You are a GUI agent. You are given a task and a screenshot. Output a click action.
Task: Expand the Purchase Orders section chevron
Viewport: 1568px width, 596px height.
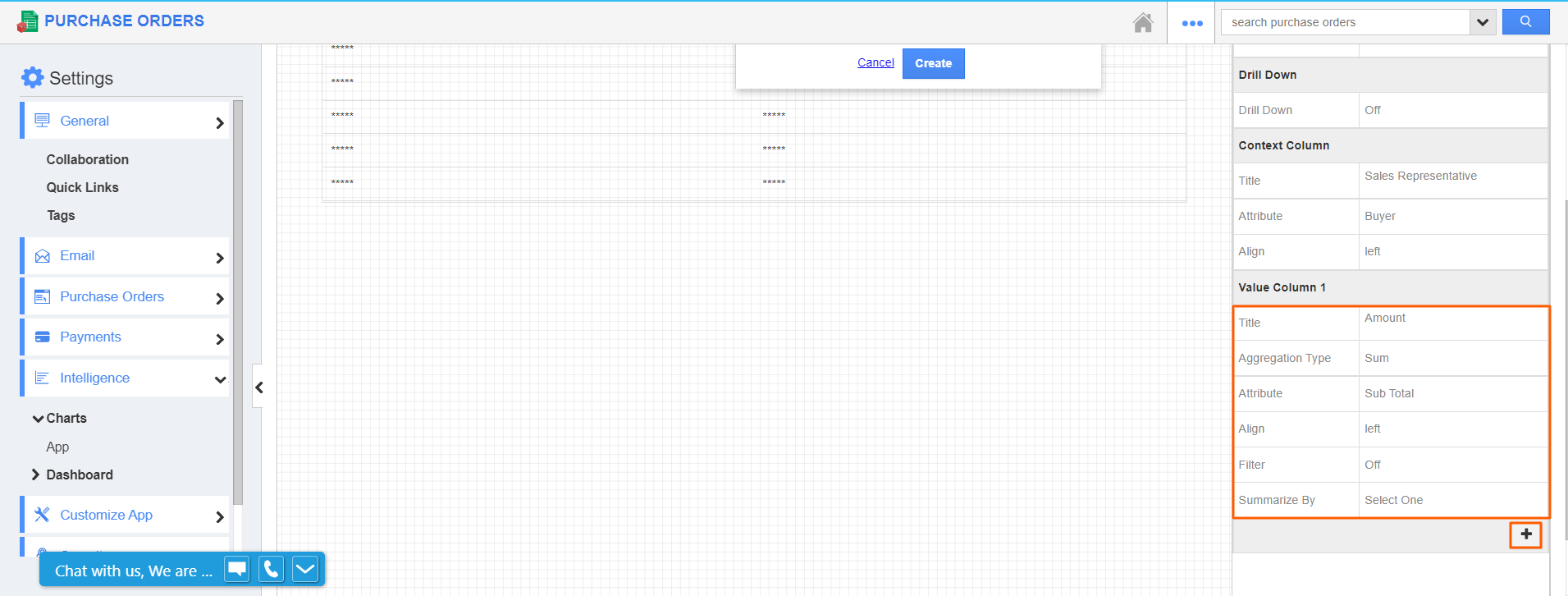219,299
